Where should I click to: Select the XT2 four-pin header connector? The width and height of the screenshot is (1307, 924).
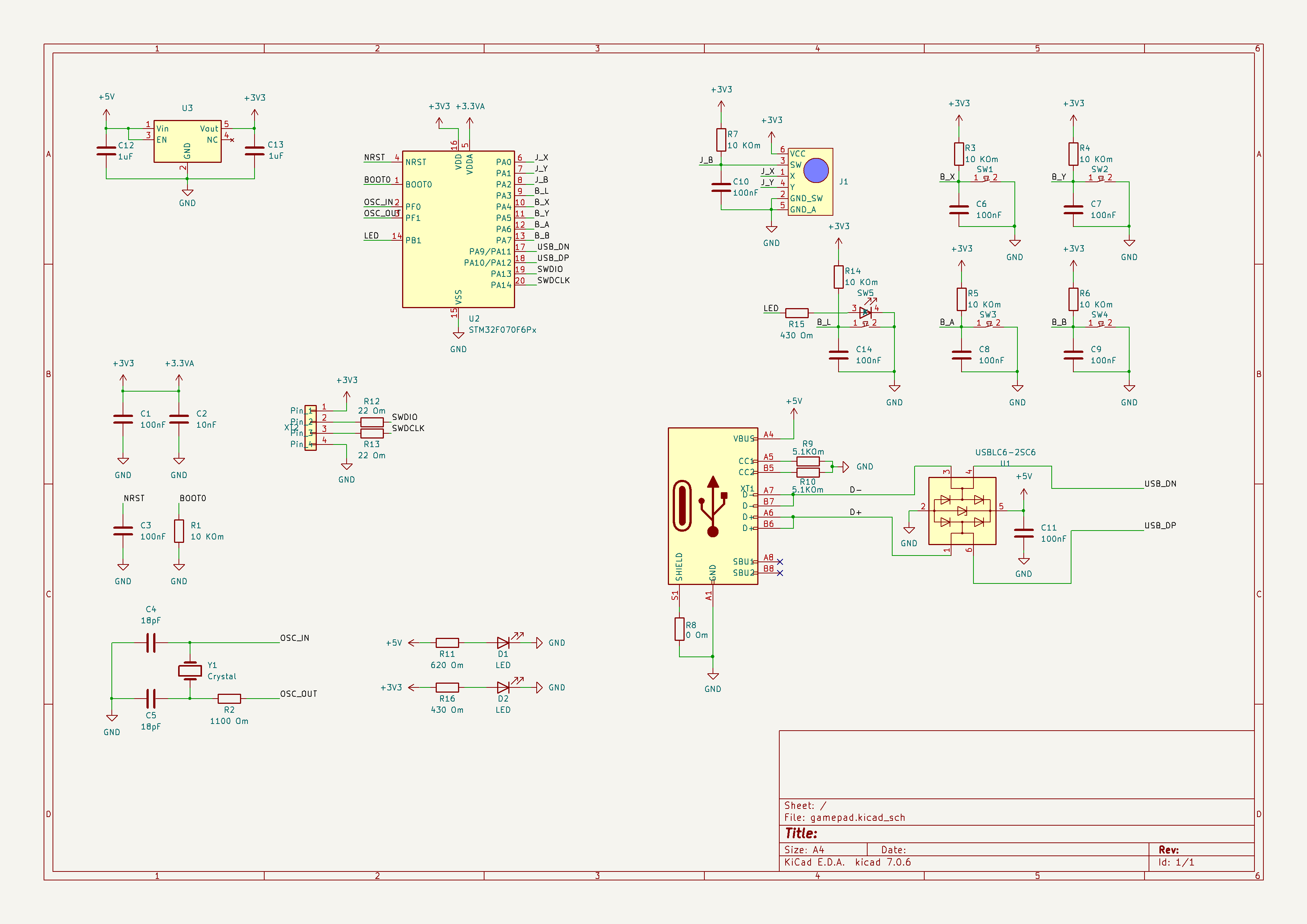(x=310, y=427)
